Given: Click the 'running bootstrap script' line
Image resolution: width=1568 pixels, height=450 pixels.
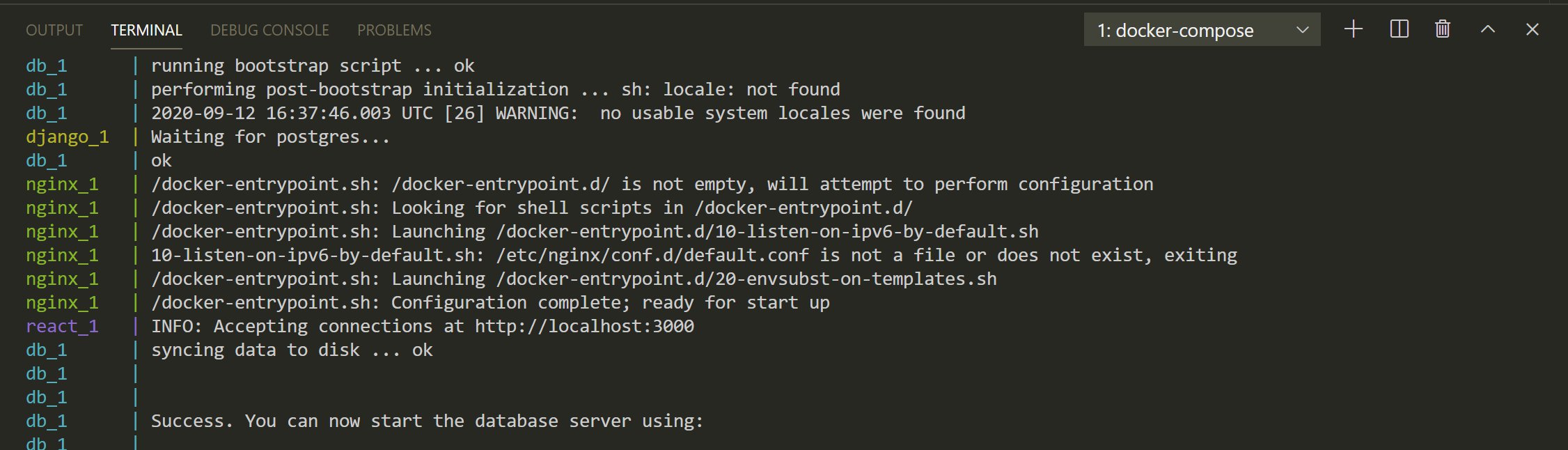Looking at the screenshot, I should click(312, 66).
